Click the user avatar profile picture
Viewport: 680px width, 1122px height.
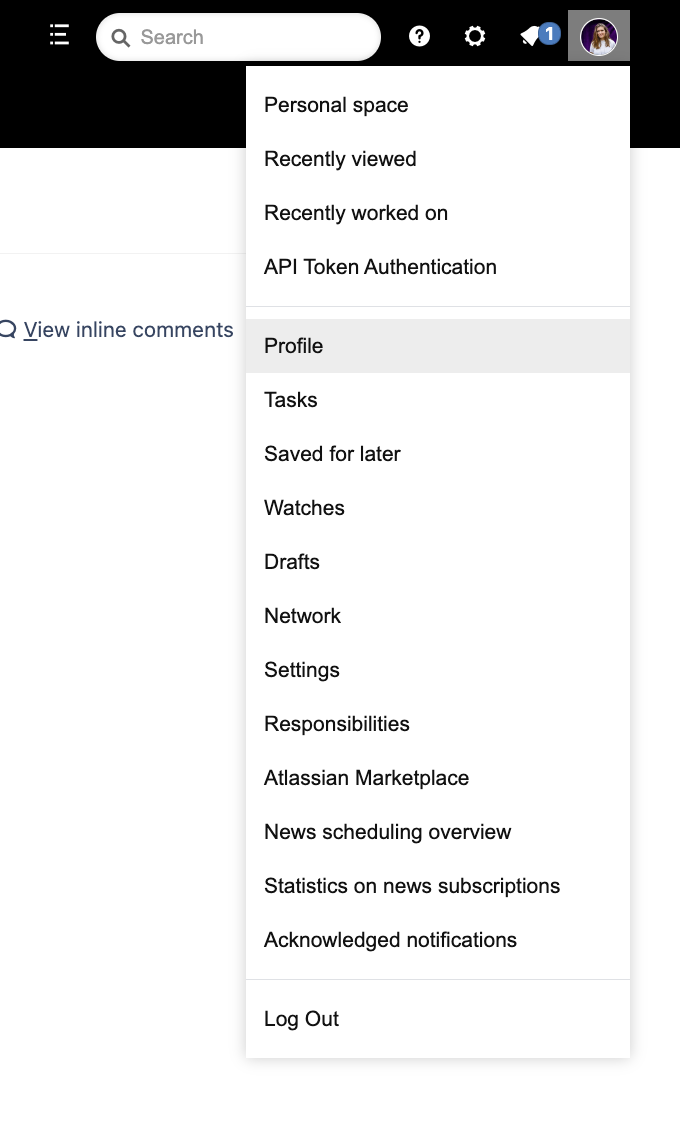point(599,36)
